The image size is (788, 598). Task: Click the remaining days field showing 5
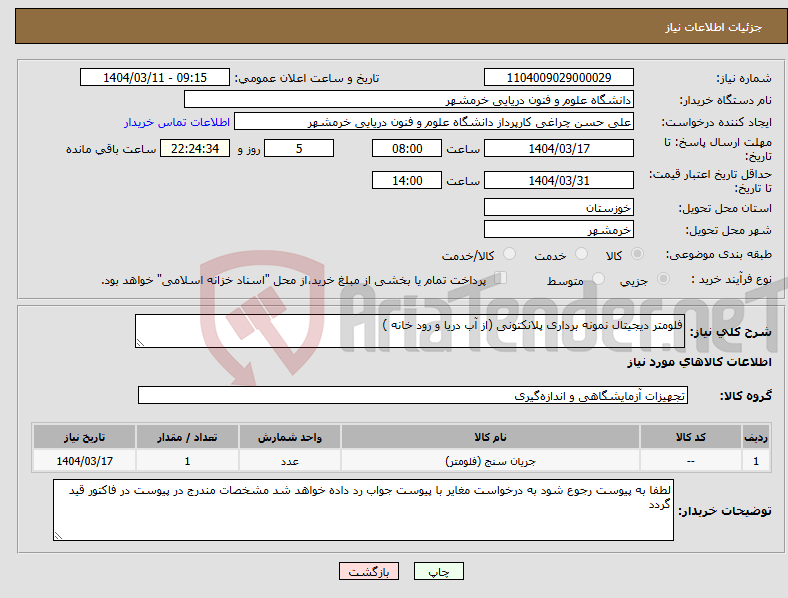click(299, 148)
